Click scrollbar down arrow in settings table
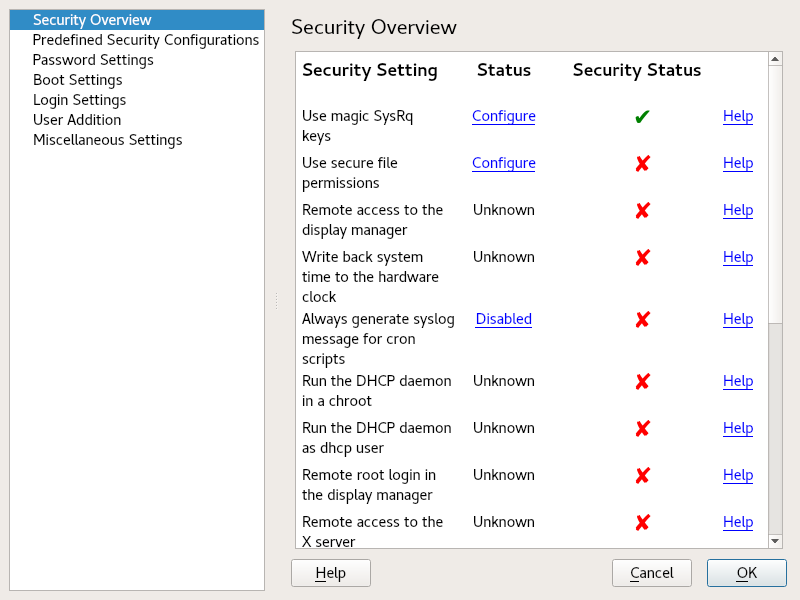 [775, 540]
